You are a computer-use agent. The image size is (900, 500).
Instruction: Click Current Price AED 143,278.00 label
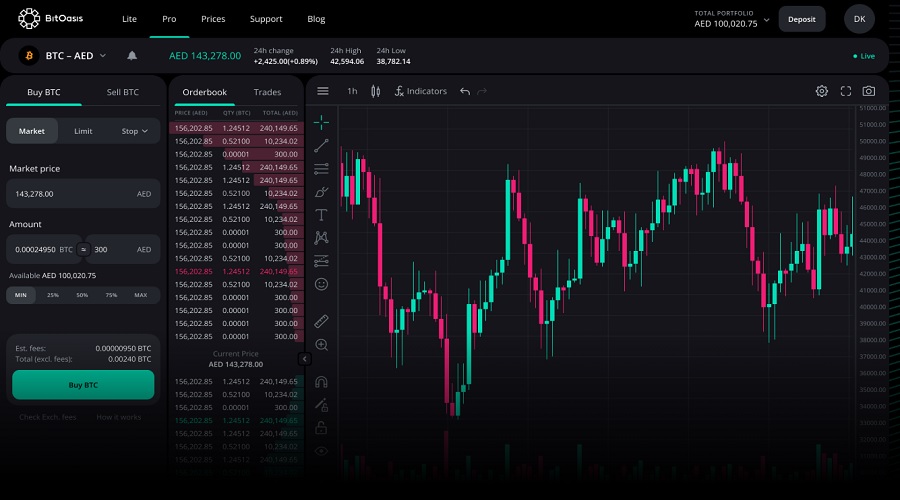pos(236,359)
